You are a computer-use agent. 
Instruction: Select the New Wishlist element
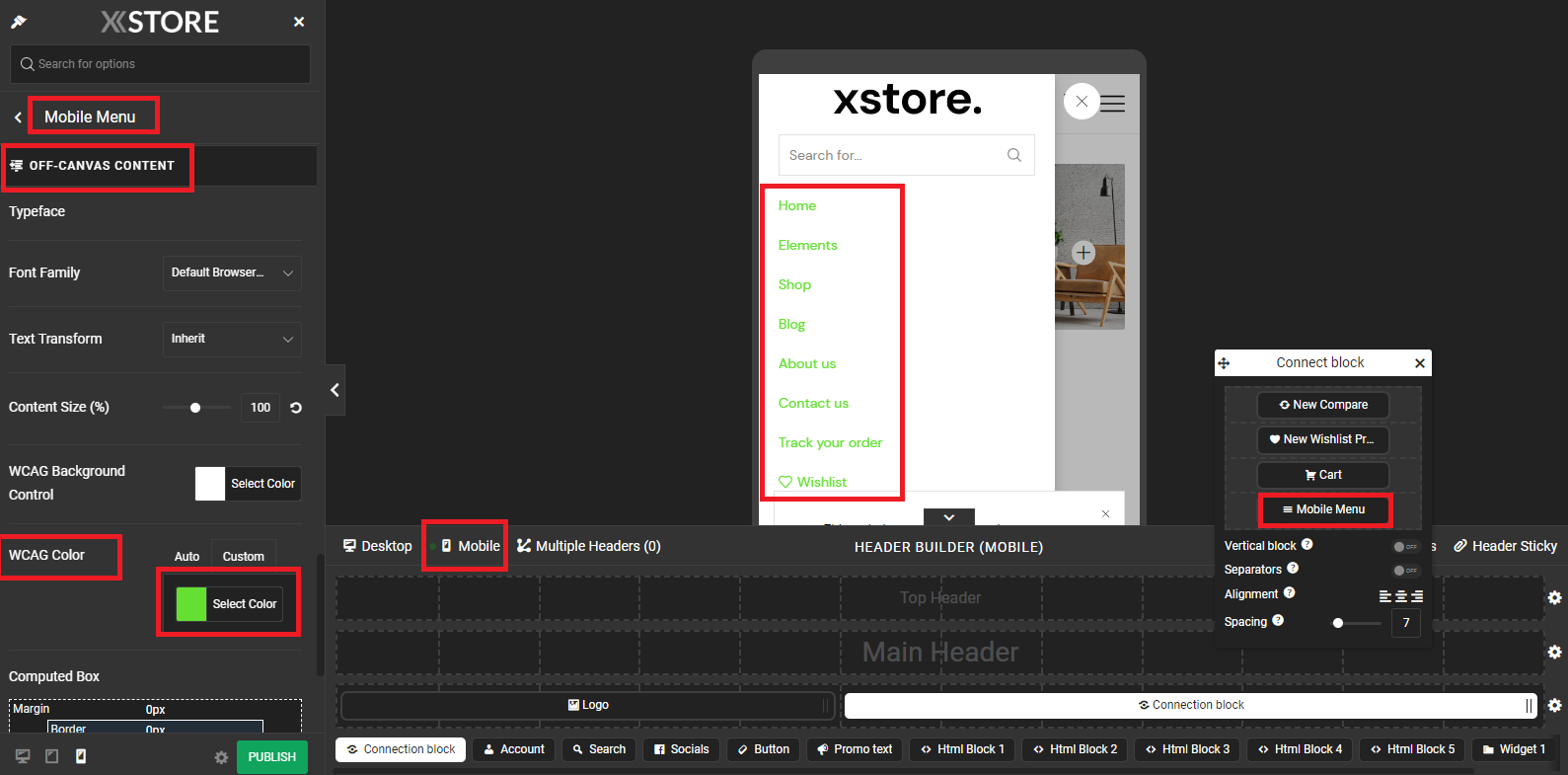pyautogui.click(x=1323, y=439)
